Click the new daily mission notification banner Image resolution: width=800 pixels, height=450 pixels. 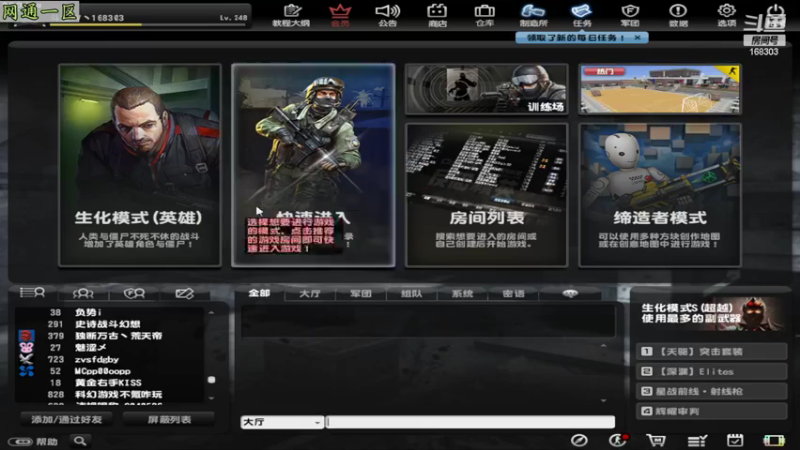click(x=582, y=38)
